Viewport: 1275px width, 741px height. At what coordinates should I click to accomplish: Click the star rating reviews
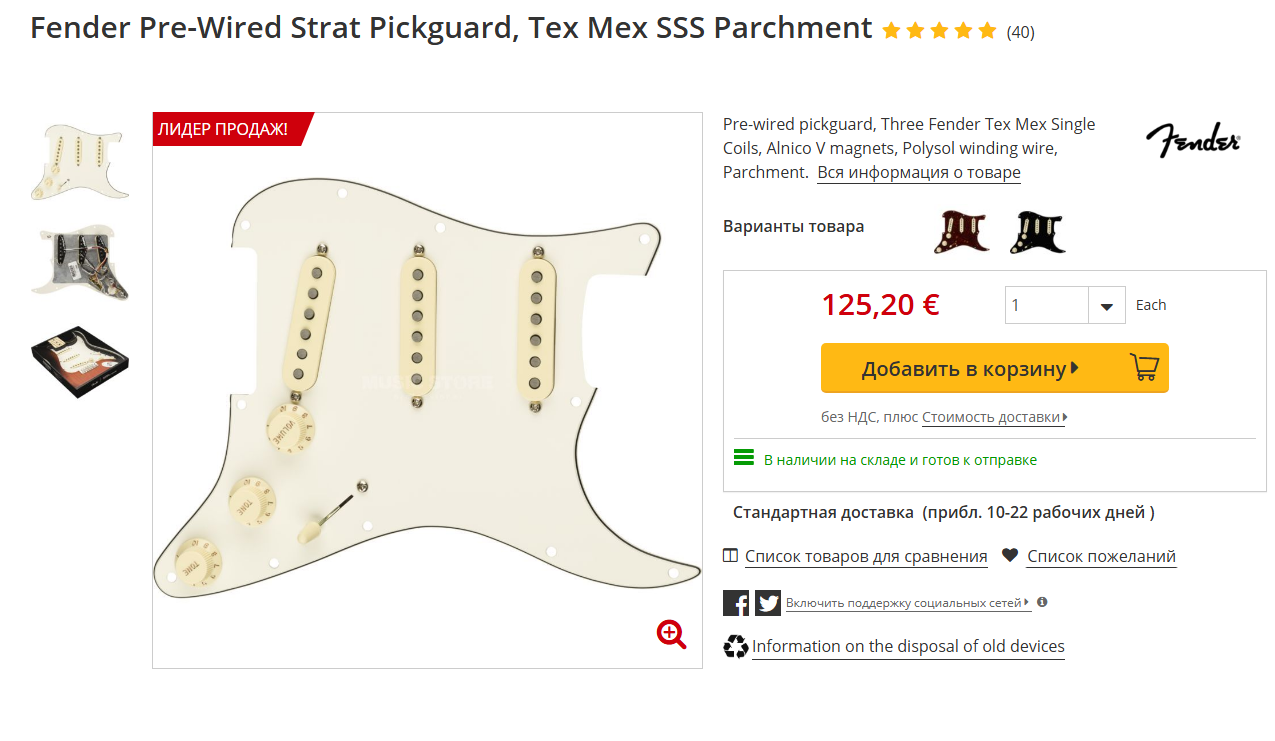click(939, 31)
